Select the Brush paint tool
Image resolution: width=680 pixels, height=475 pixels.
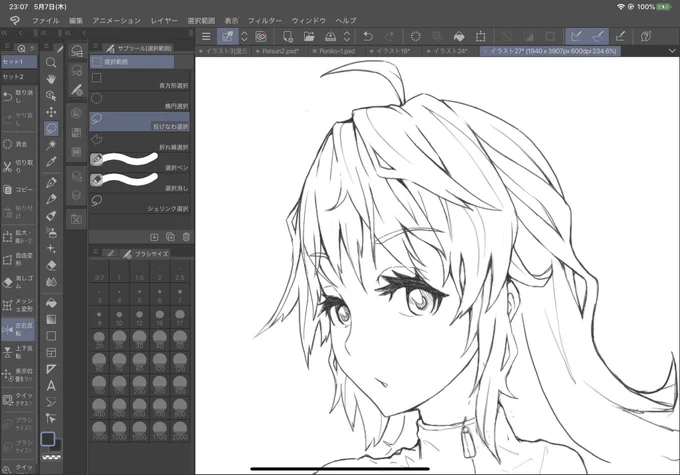tap(51, 216)
